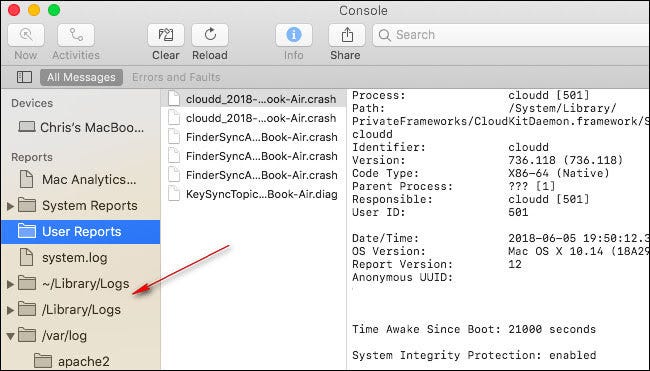The height and width of the screenshot is (371, 650).
Task: Minimize the Console window
Action: tap(34, 10)
